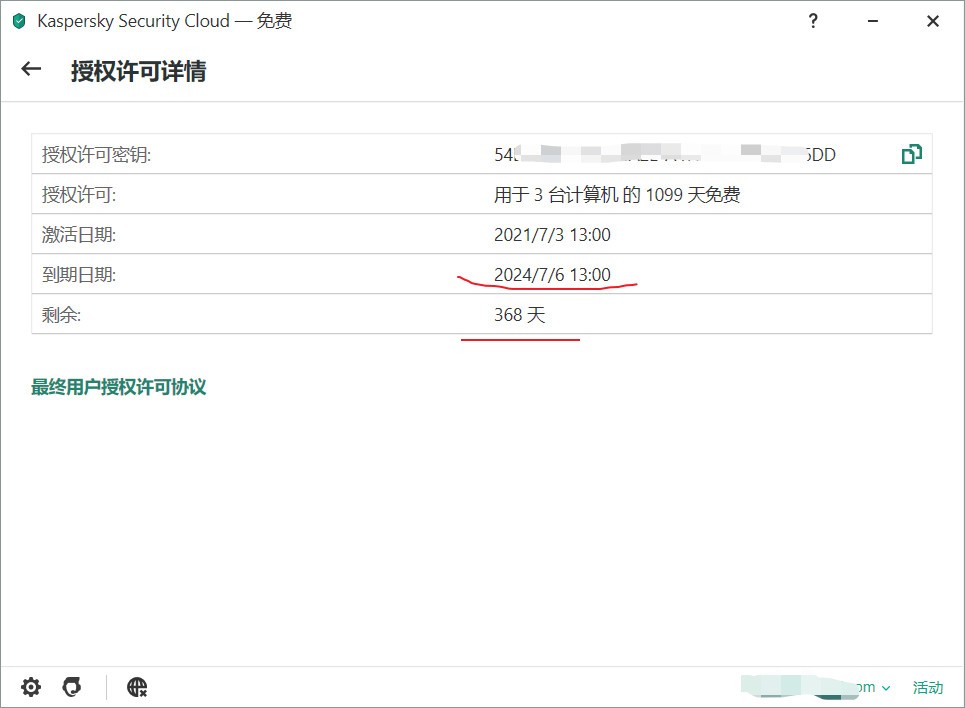The width and height of the screenshot is (965, 708).
Task: Click the 激活日期 label
Action: [79, 235]
